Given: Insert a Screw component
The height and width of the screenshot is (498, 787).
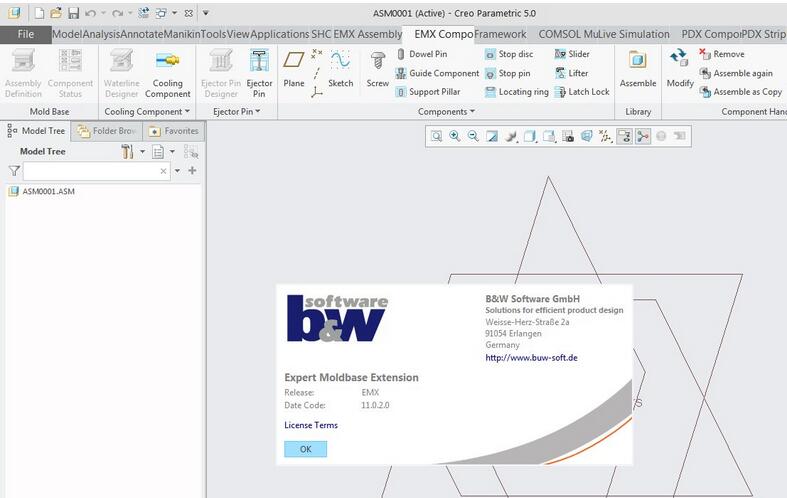Looking at the screenshot, I should 377,69.
